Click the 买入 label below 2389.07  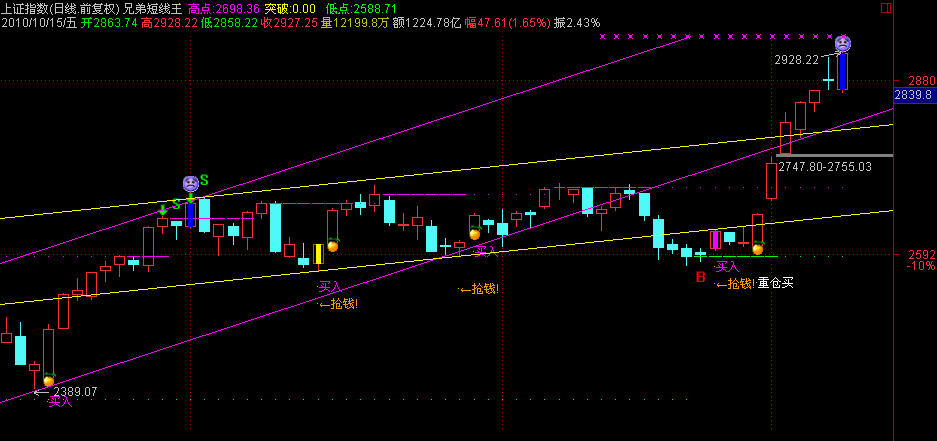60,402
